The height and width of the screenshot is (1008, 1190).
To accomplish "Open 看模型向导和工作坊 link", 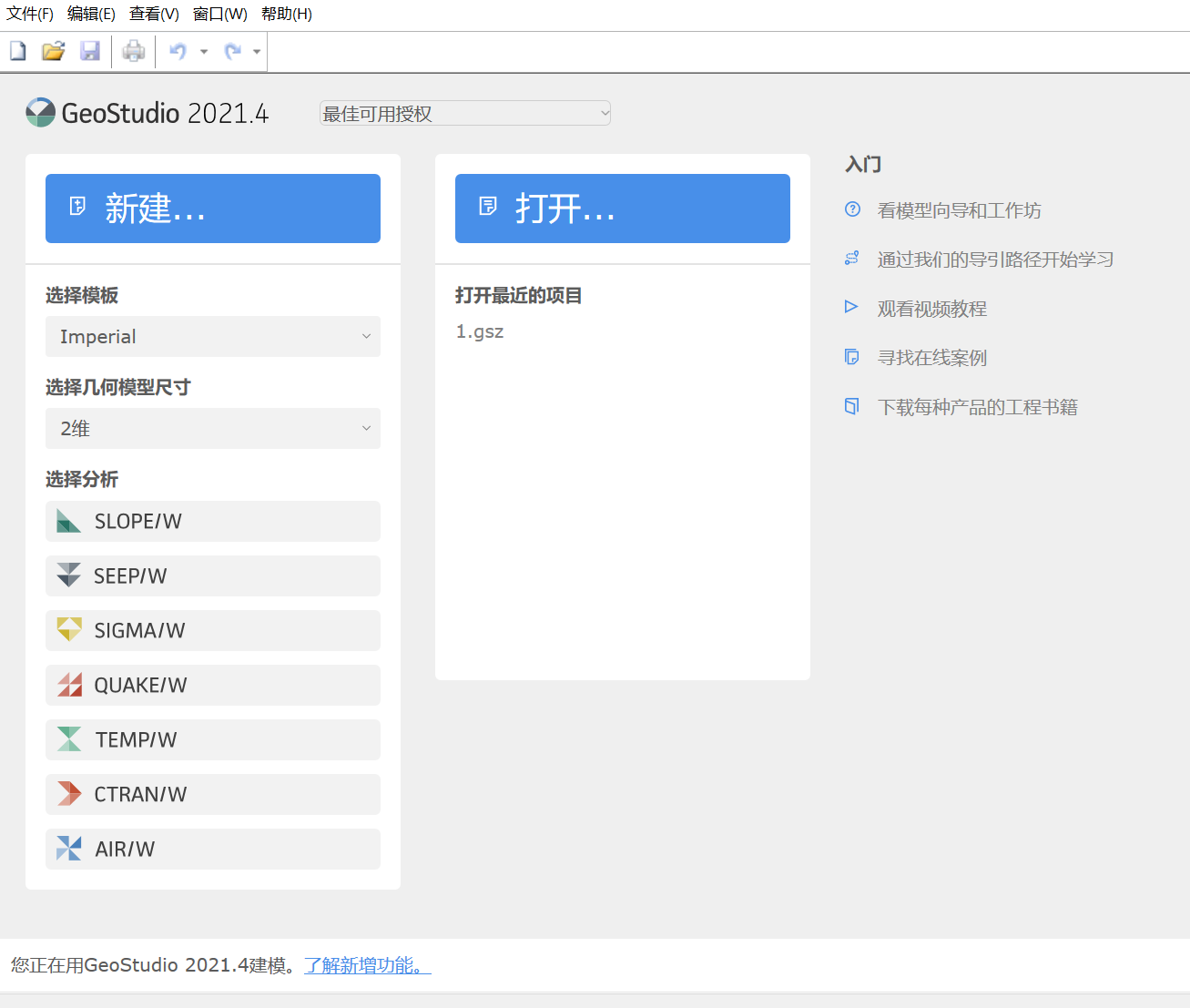I will click(x=960, y=210).
